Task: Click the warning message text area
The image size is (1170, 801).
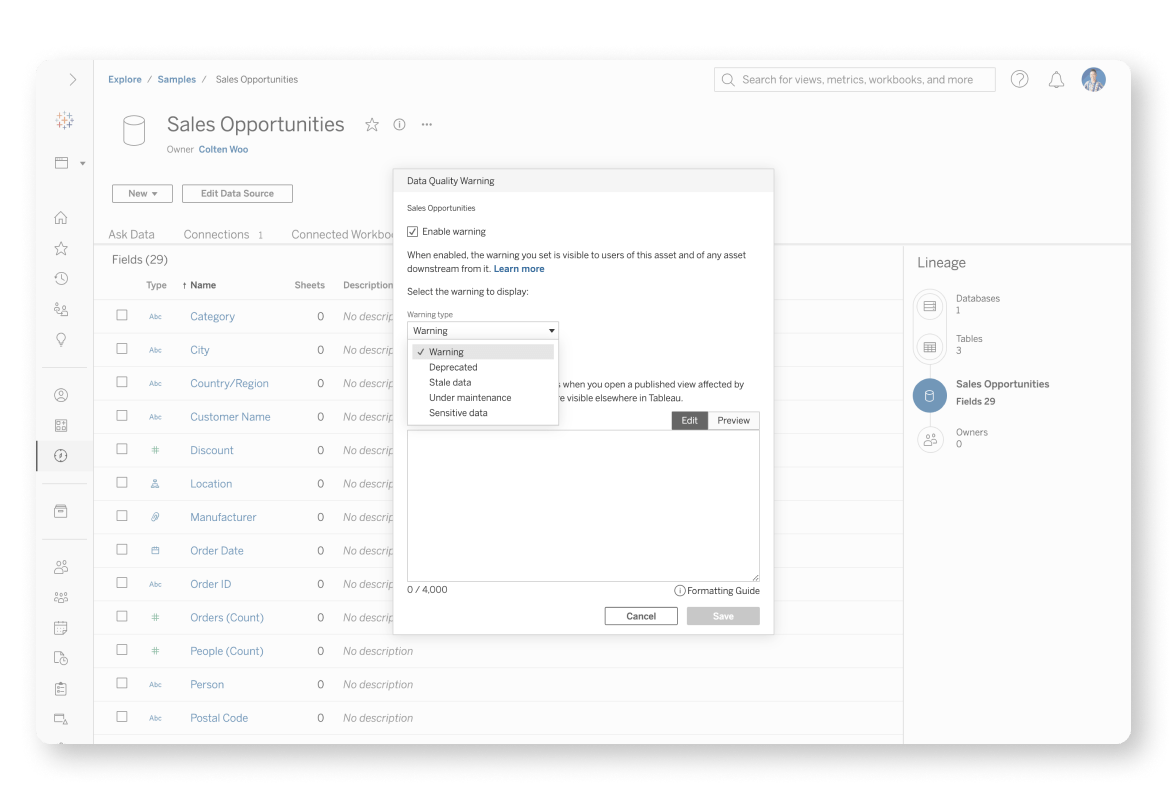Action: coord(583,505)
